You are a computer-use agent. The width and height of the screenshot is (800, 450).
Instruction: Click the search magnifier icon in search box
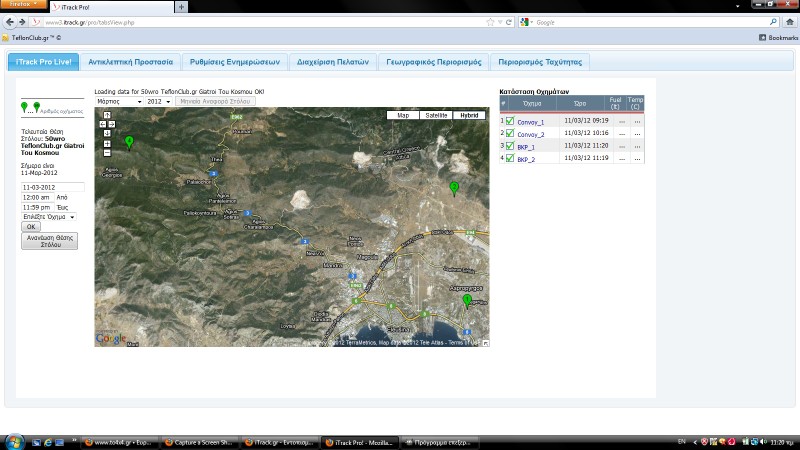click(773, 22)
